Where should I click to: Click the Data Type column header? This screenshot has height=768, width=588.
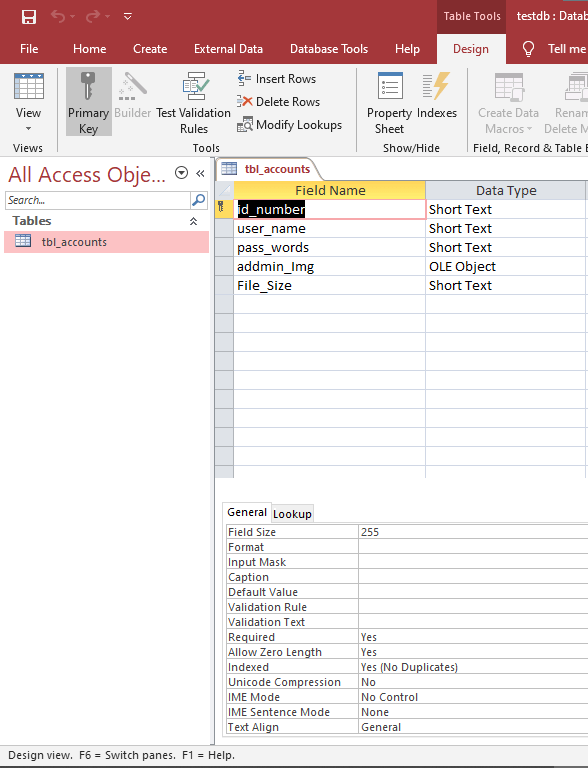(506, 191)
